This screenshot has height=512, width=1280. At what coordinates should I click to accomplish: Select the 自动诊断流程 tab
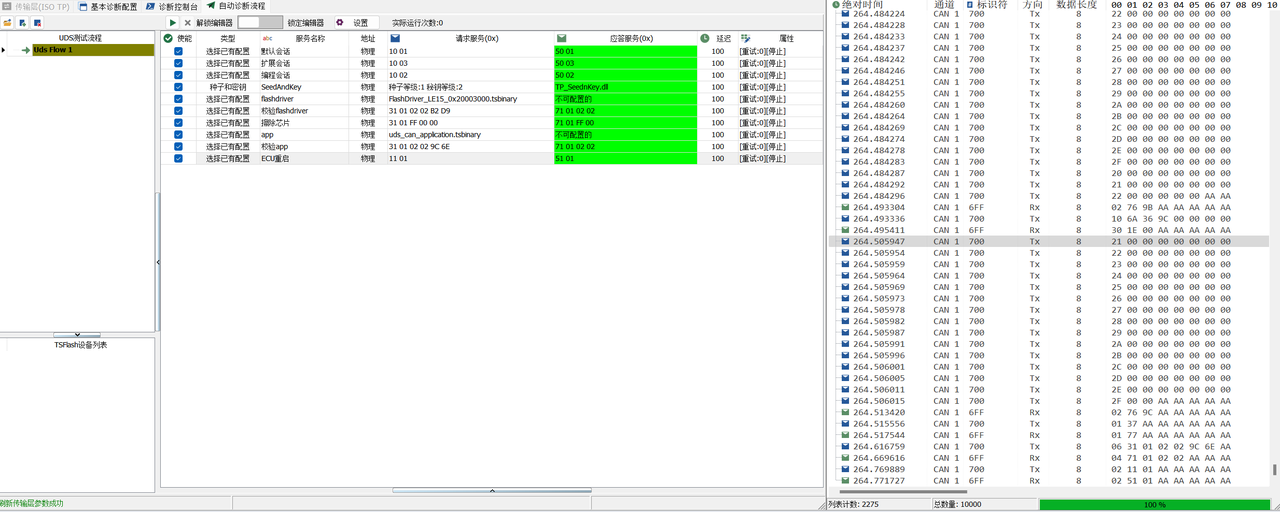tap(236, 6)
